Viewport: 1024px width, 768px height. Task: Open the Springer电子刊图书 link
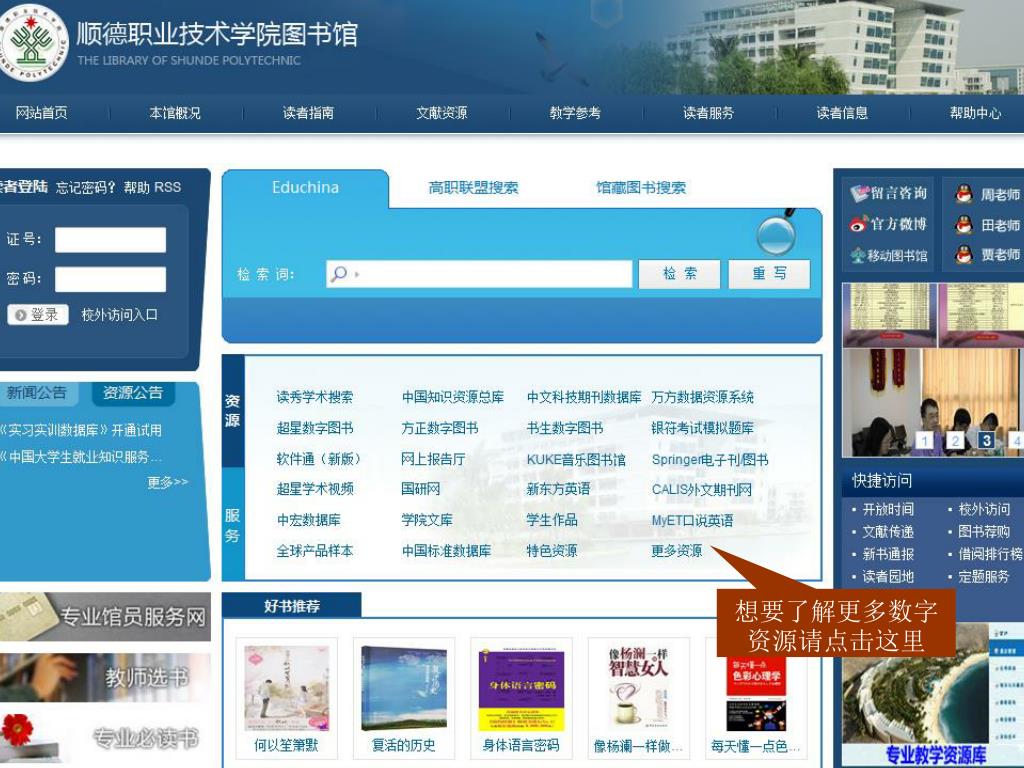tap(710, 460)
